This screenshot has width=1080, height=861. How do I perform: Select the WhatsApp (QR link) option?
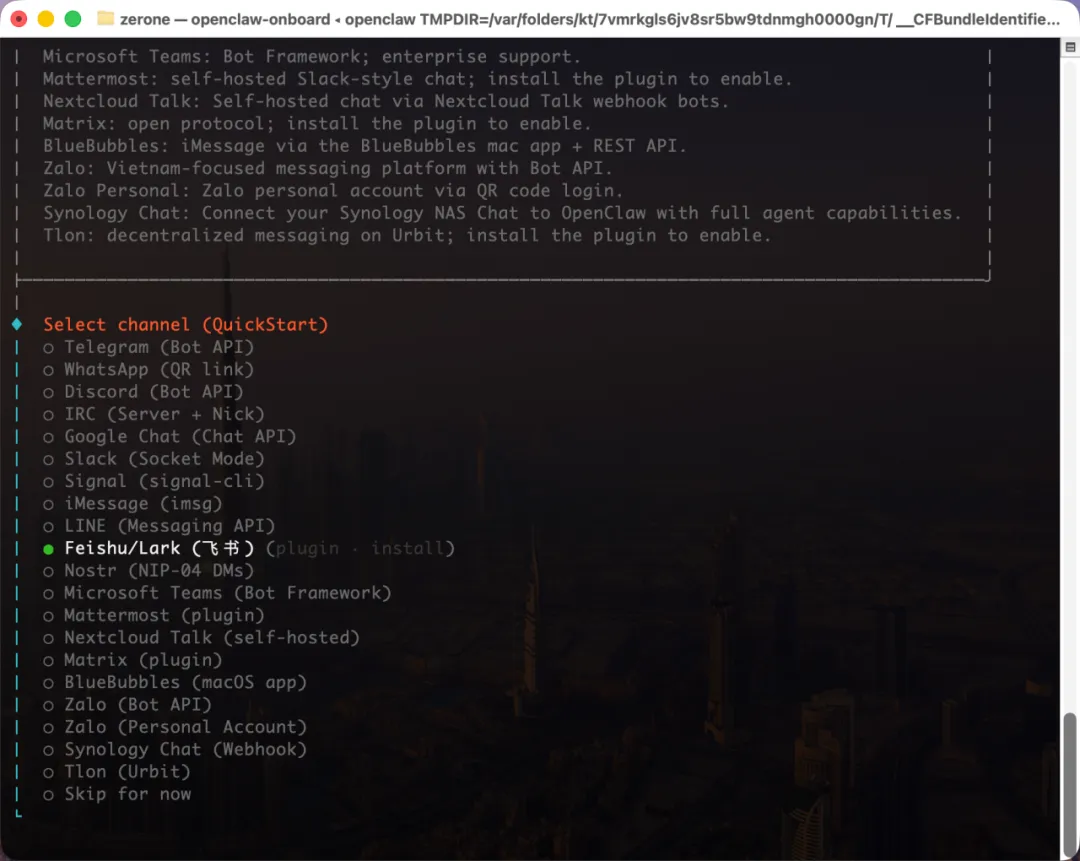(149, 369)
